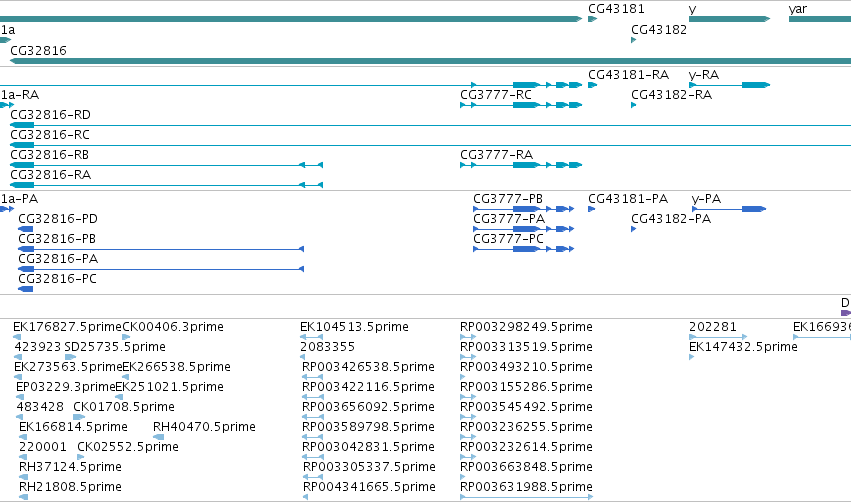The image size is (851, 502).
Task: Select transcript CG3777-RC
Action: point(496,95)
